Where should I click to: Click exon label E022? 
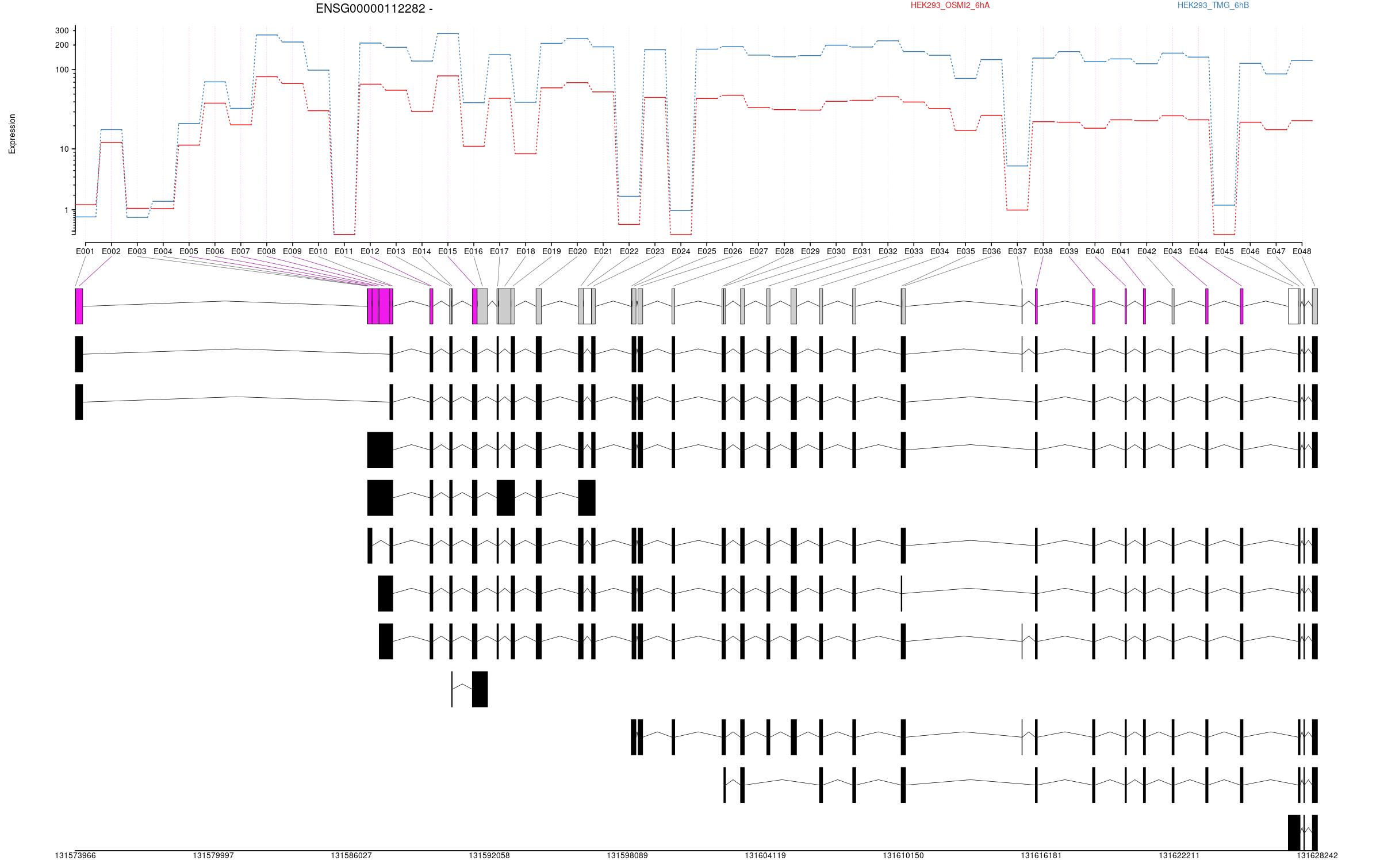pos(629,251)
